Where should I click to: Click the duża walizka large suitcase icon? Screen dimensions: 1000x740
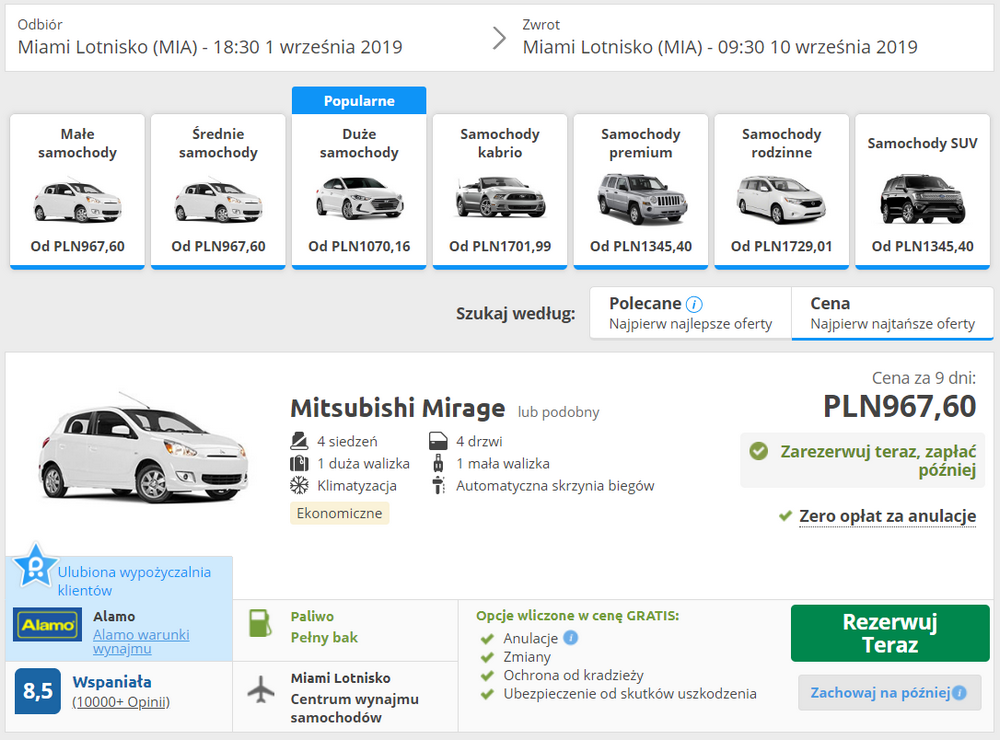point(299,463)
